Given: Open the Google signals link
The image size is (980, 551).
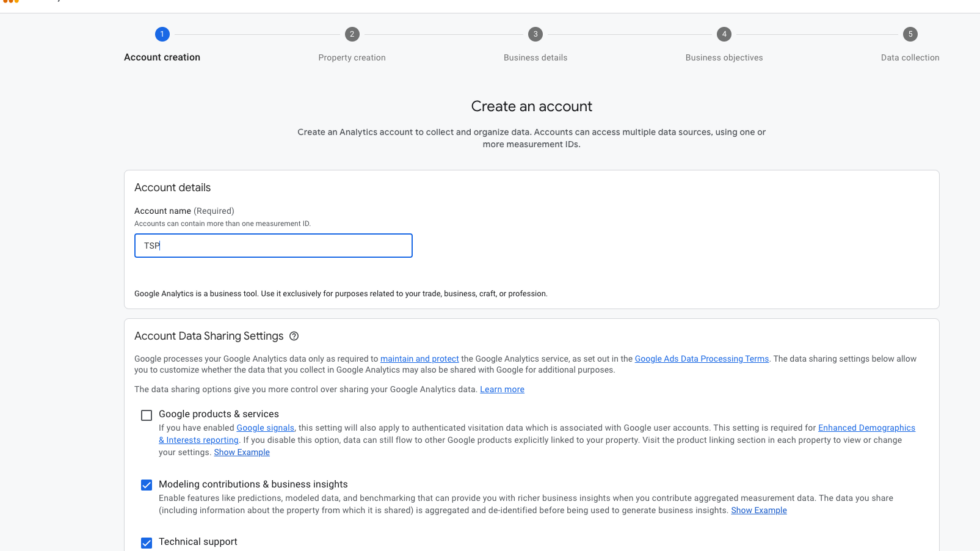Looking at the screenshot, I should tap(265, 428).
